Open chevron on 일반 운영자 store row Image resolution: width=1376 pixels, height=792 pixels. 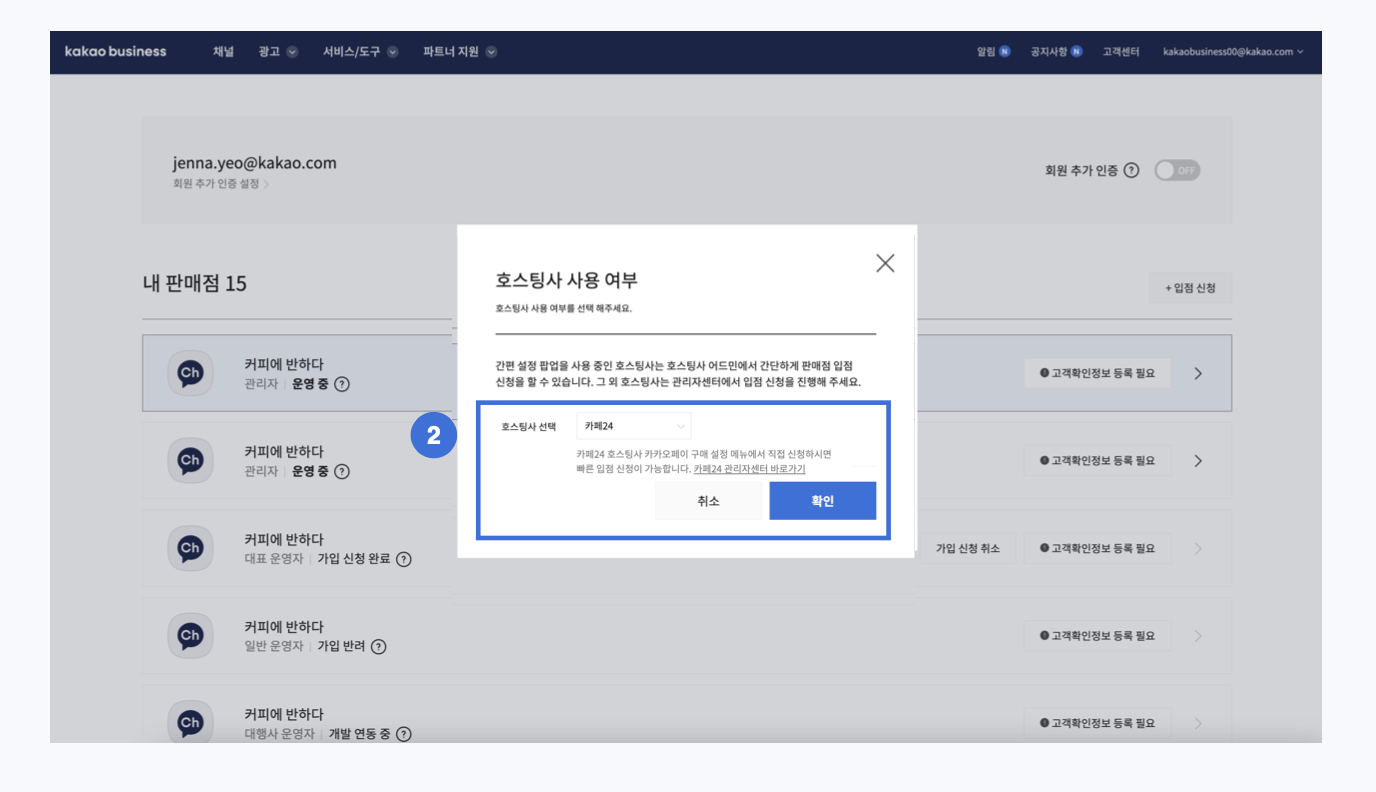pos(1199,636)
